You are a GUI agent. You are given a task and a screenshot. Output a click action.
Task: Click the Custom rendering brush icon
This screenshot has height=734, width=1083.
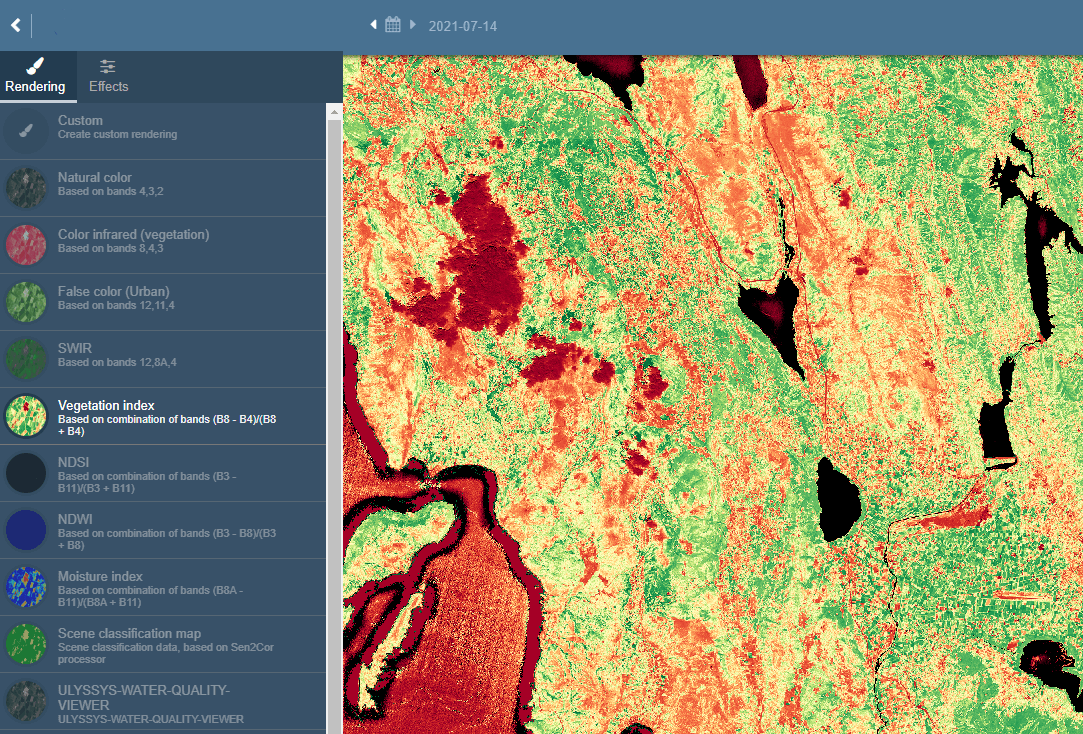click(x=26, y=131)
